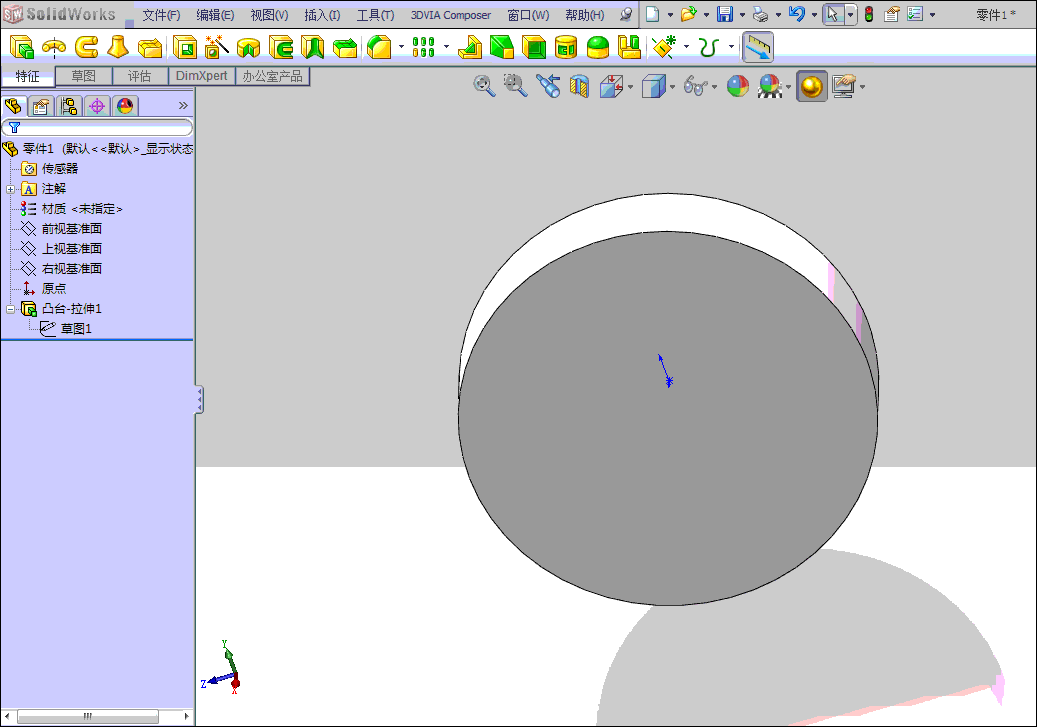Open the Curves tool

tap(709, 47)
